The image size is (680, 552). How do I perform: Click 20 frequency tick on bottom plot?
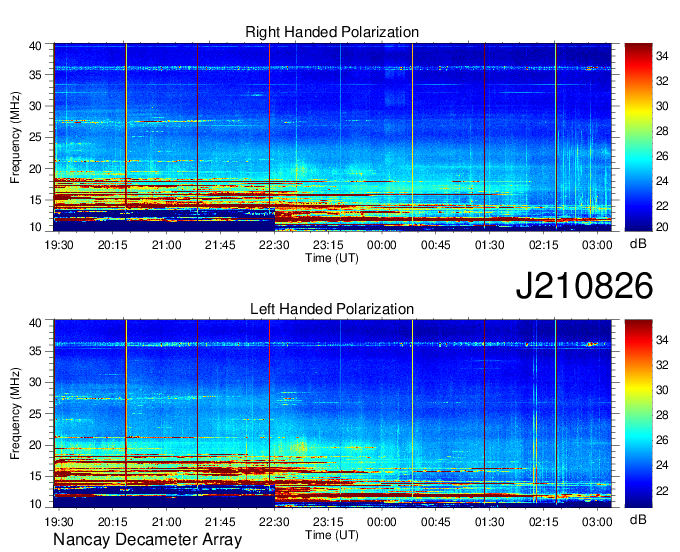pos(36,445)
